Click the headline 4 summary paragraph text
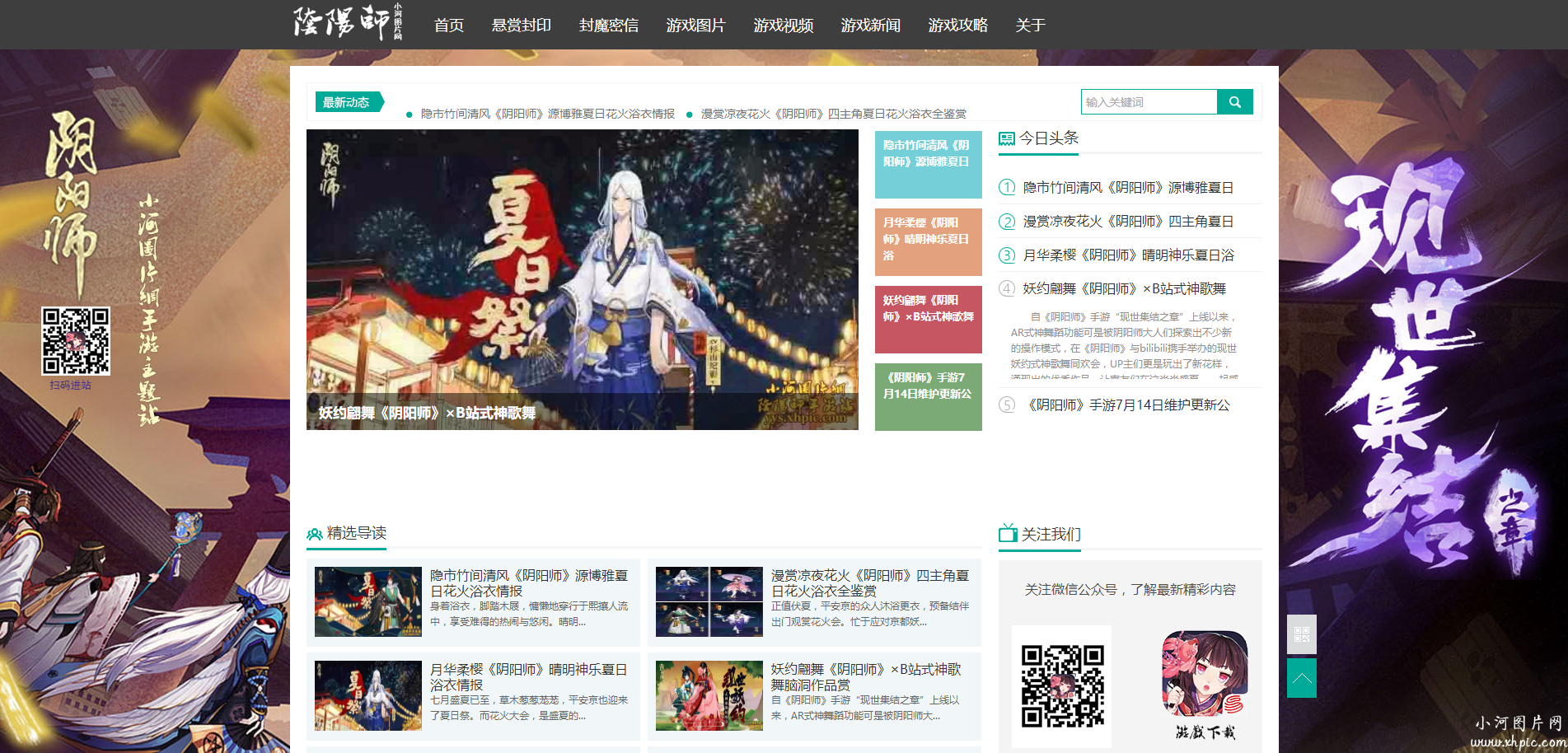The height and width of the screenshot is (753, 1568). [1124, 344]
